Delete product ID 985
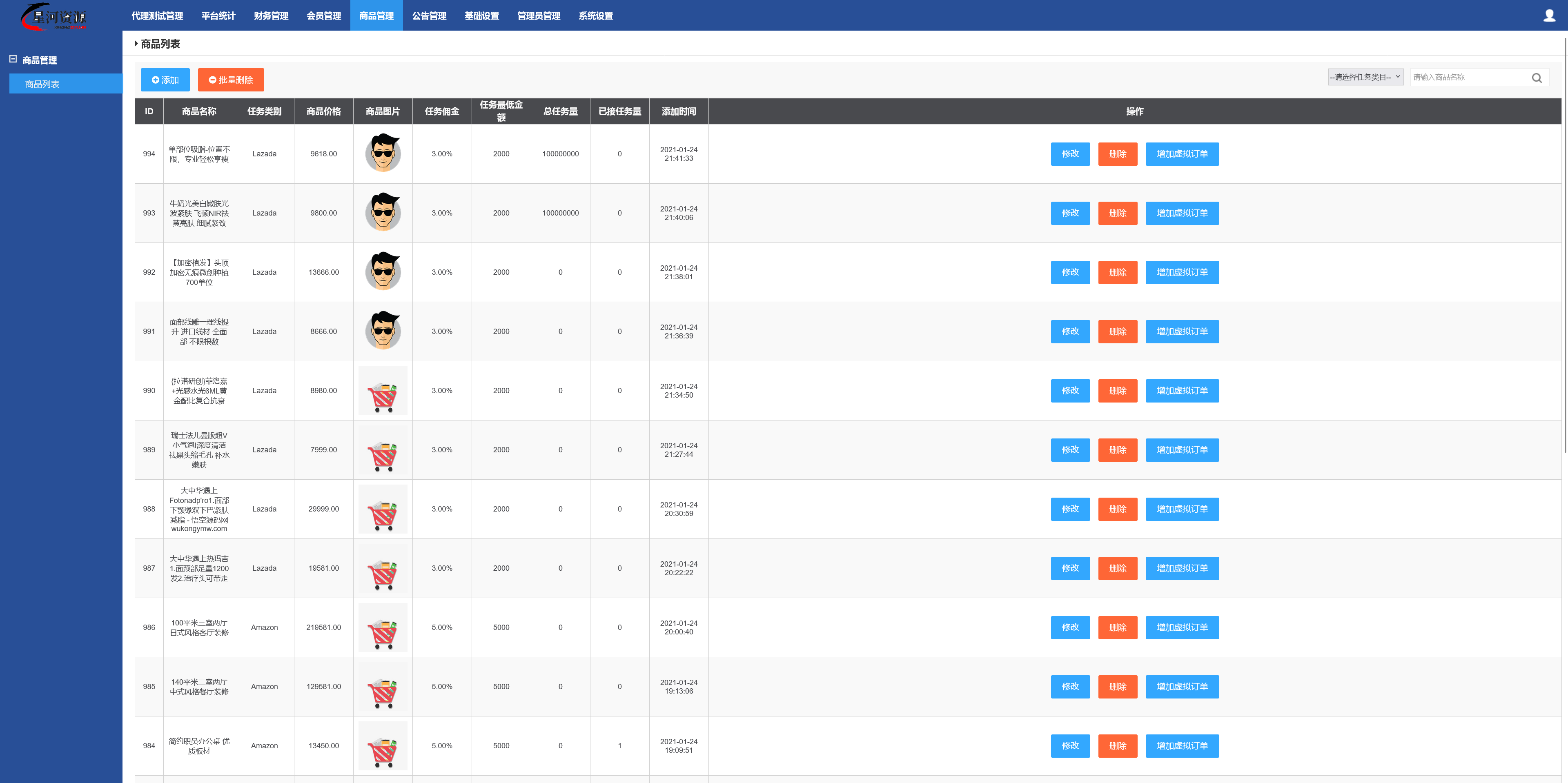This screenshot has width=1568, height=783. click(x=1118, y=686)
